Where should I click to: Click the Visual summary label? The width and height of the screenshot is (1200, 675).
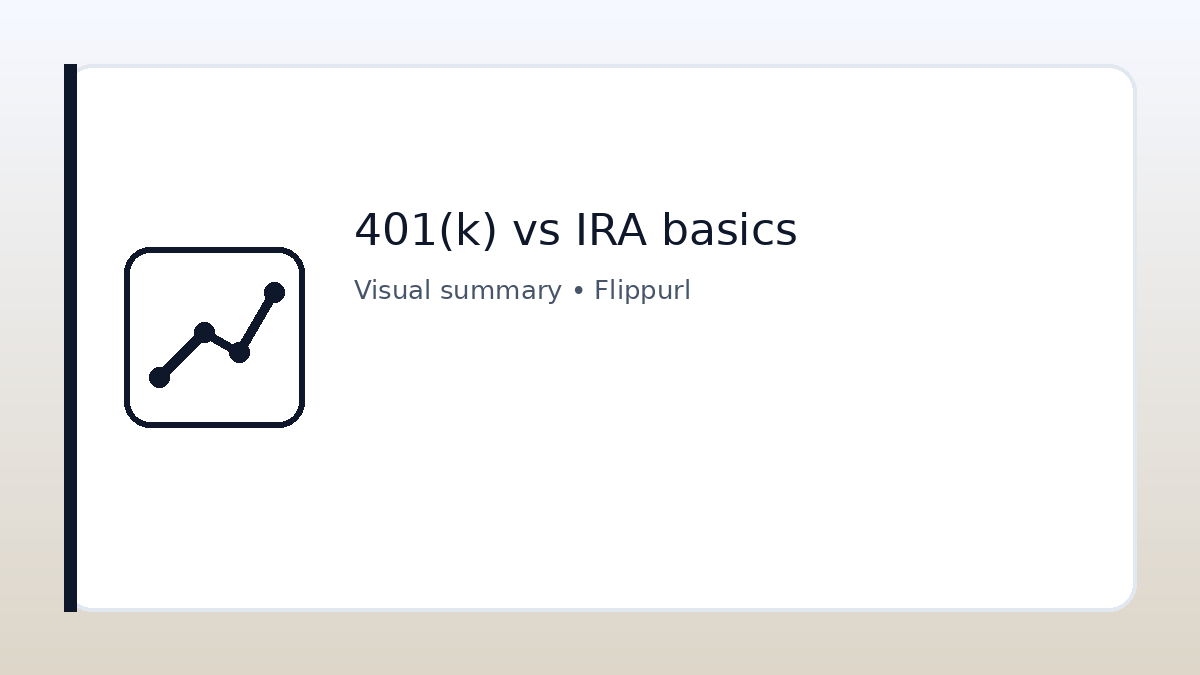(457, 290)
